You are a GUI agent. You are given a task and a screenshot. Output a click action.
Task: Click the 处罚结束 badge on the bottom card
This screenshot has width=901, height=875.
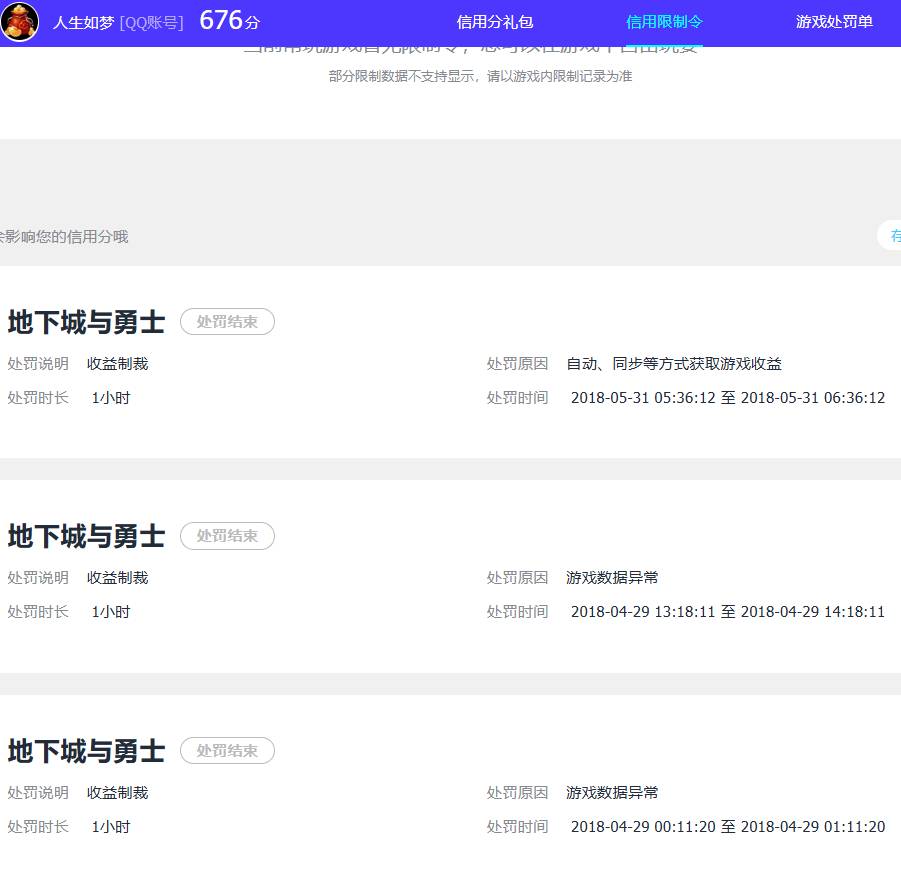[x=227, y=751]
